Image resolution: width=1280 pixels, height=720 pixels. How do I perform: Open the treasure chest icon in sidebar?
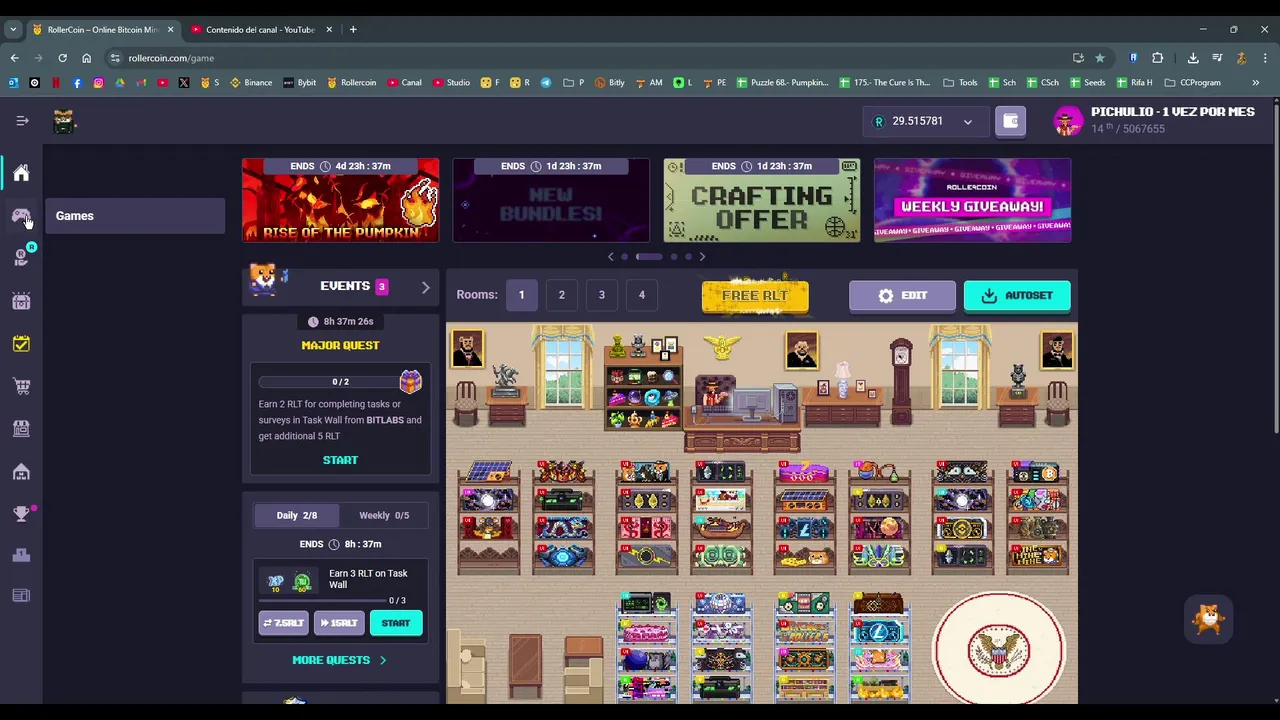click(21, 301)
